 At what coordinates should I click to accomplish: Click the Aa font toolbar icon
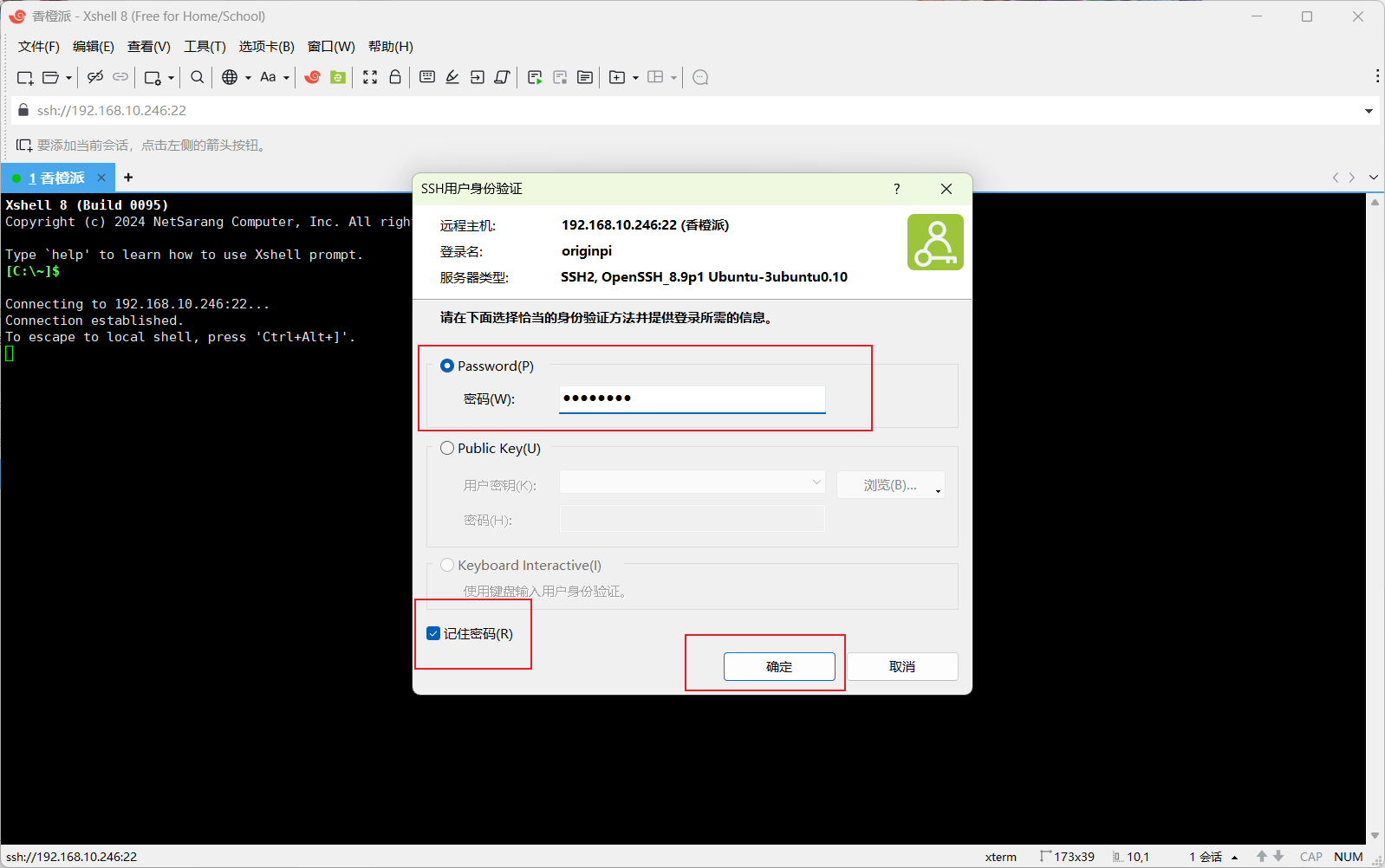[x=268, y=77]
